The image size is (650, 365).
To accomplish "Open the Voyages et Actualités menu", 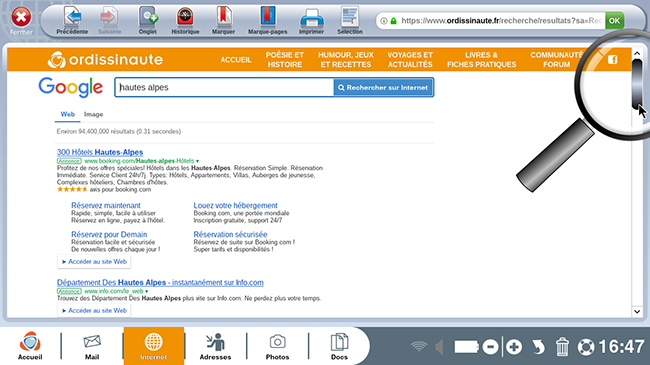I will point(410,60).
